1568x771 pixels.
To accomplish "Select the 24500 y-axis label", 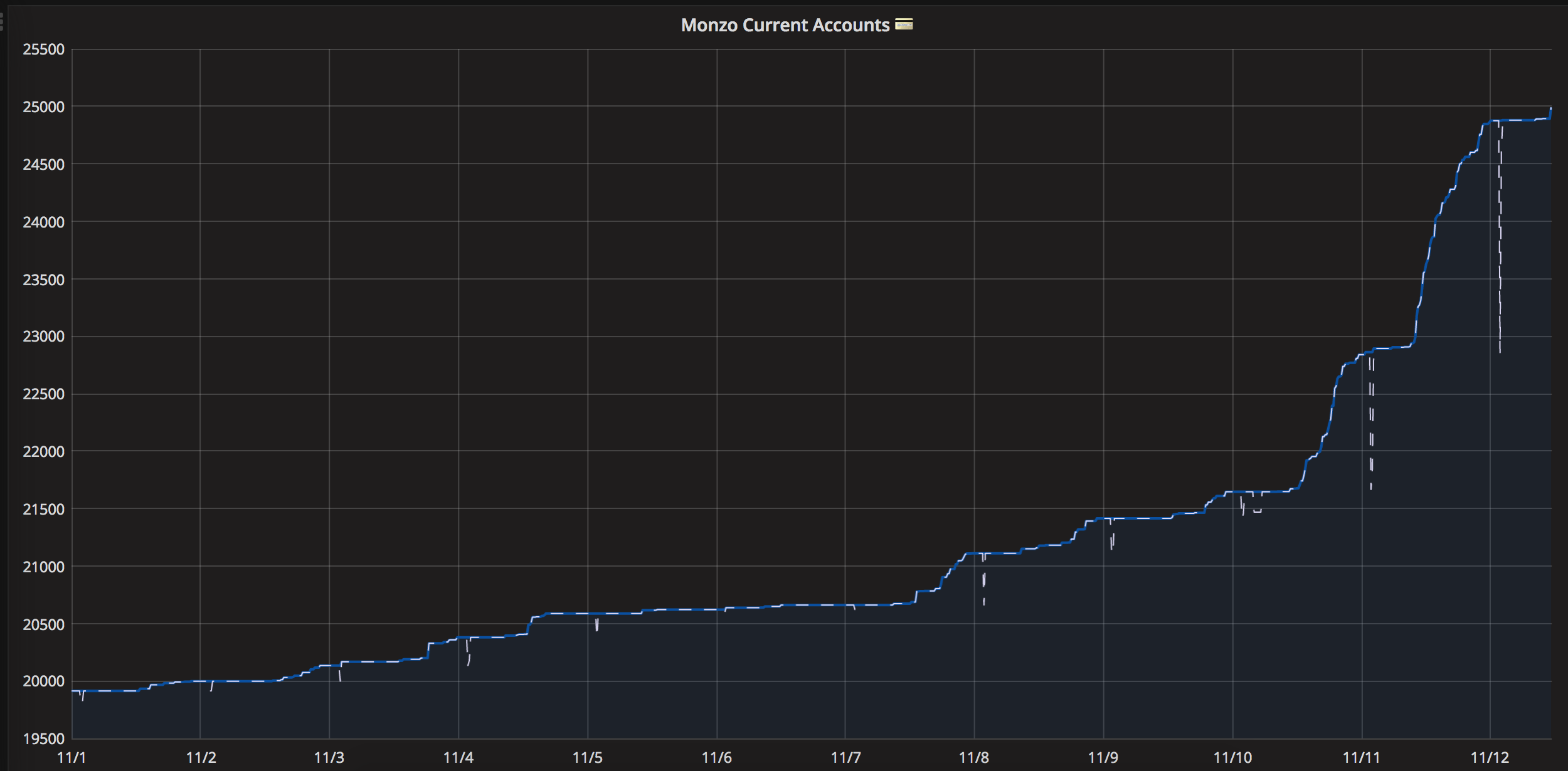I will 44,165.
